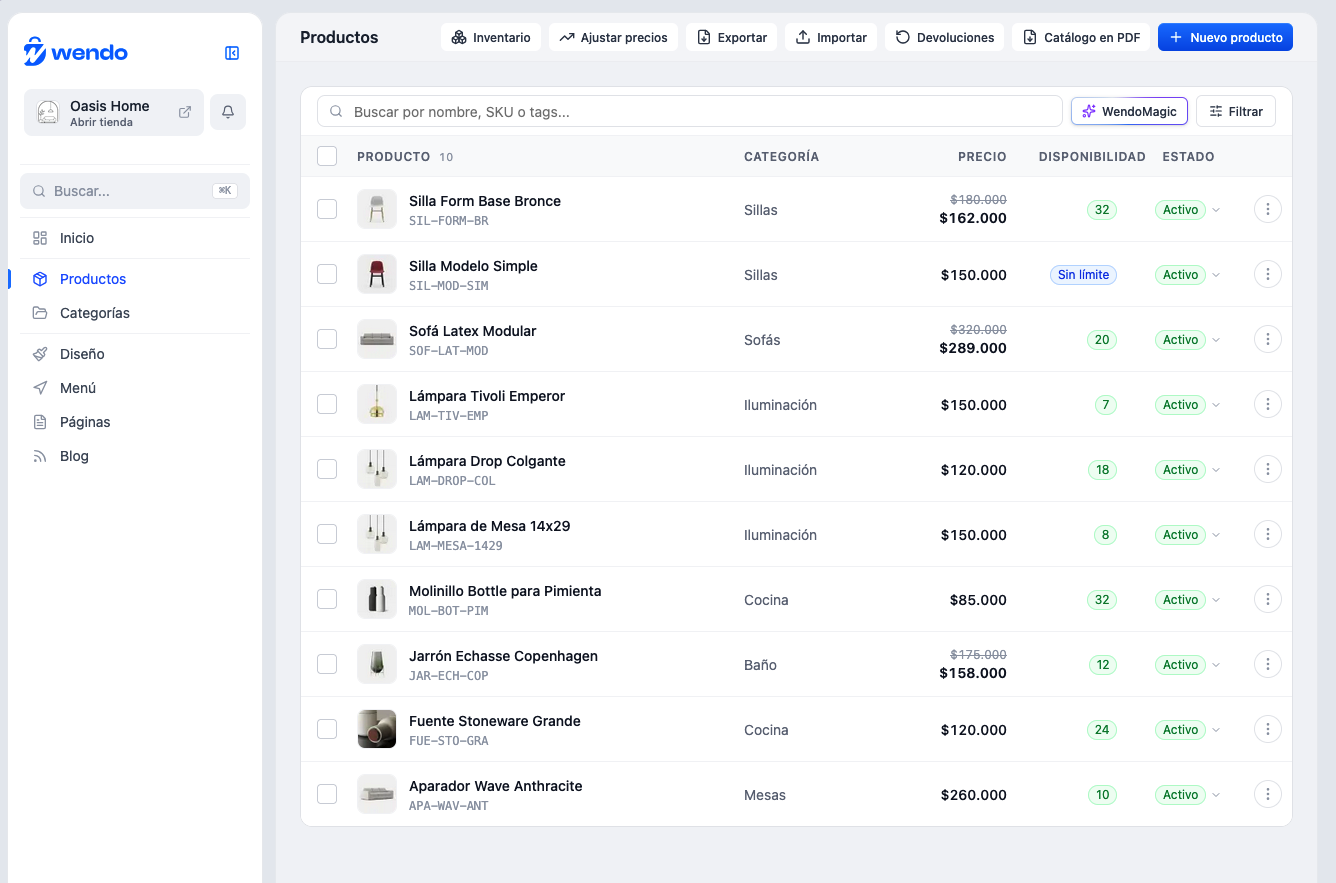
Task: Check the Jarrón Echasse Copenhagen row
Action: point(327,664)
